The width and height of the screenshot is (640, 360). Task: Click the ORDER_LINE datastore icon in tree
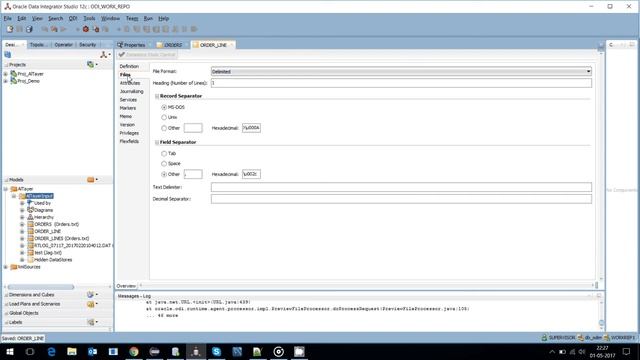coord(30,231)
